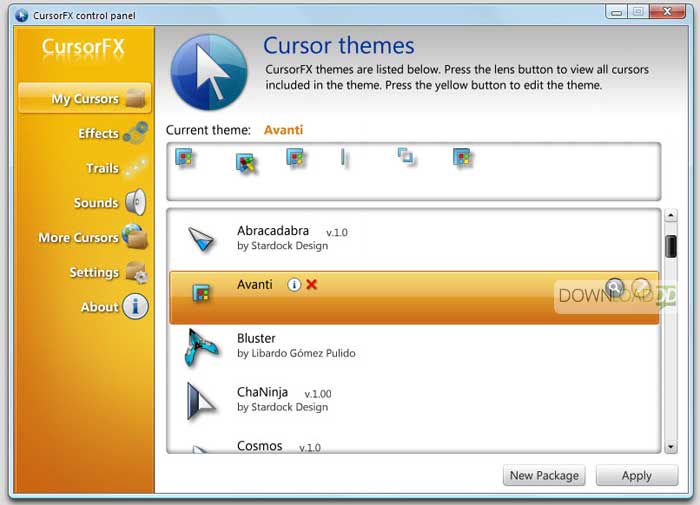Click New Package button
This screenshot has width=700, height=505.
(544, 476)
